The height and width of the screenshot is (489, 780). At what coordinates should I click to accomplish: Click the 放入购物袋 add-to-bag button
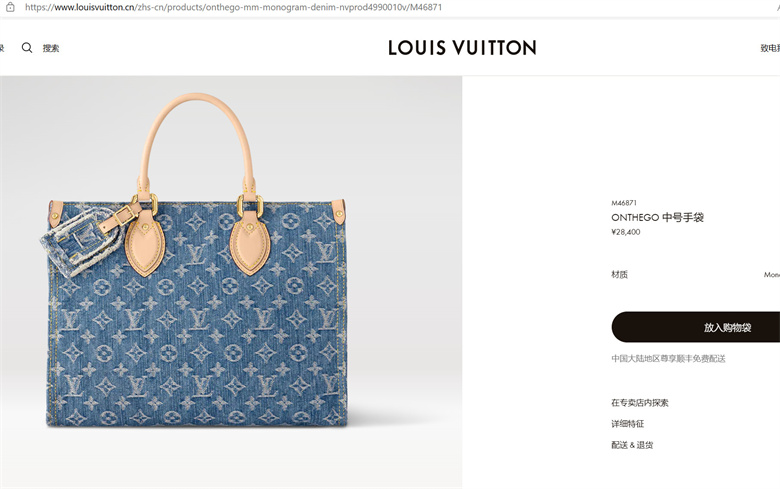(x=696, y=327)
